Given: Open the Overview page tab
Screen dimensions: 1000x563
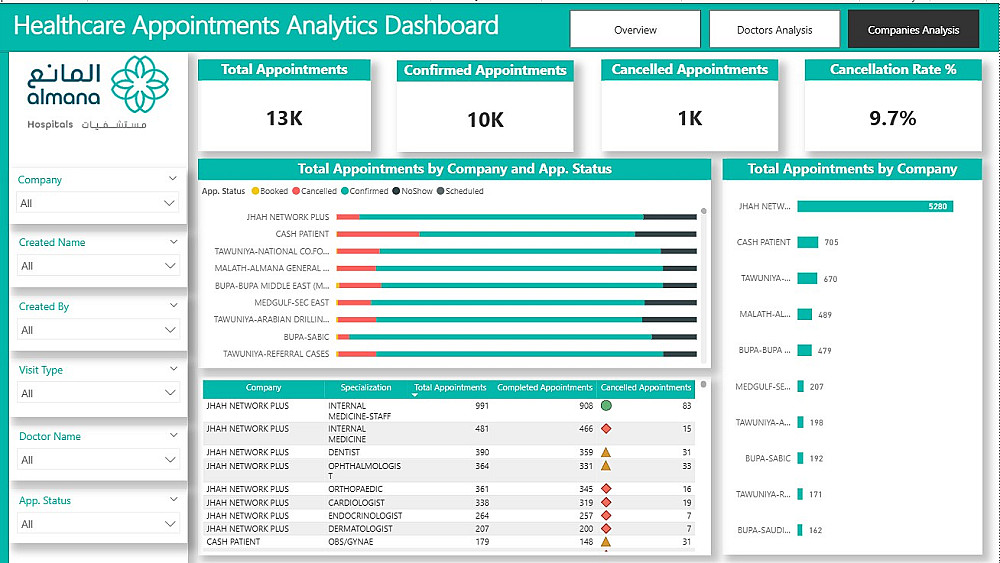Looking at the screenshot, I should point(635,29).
